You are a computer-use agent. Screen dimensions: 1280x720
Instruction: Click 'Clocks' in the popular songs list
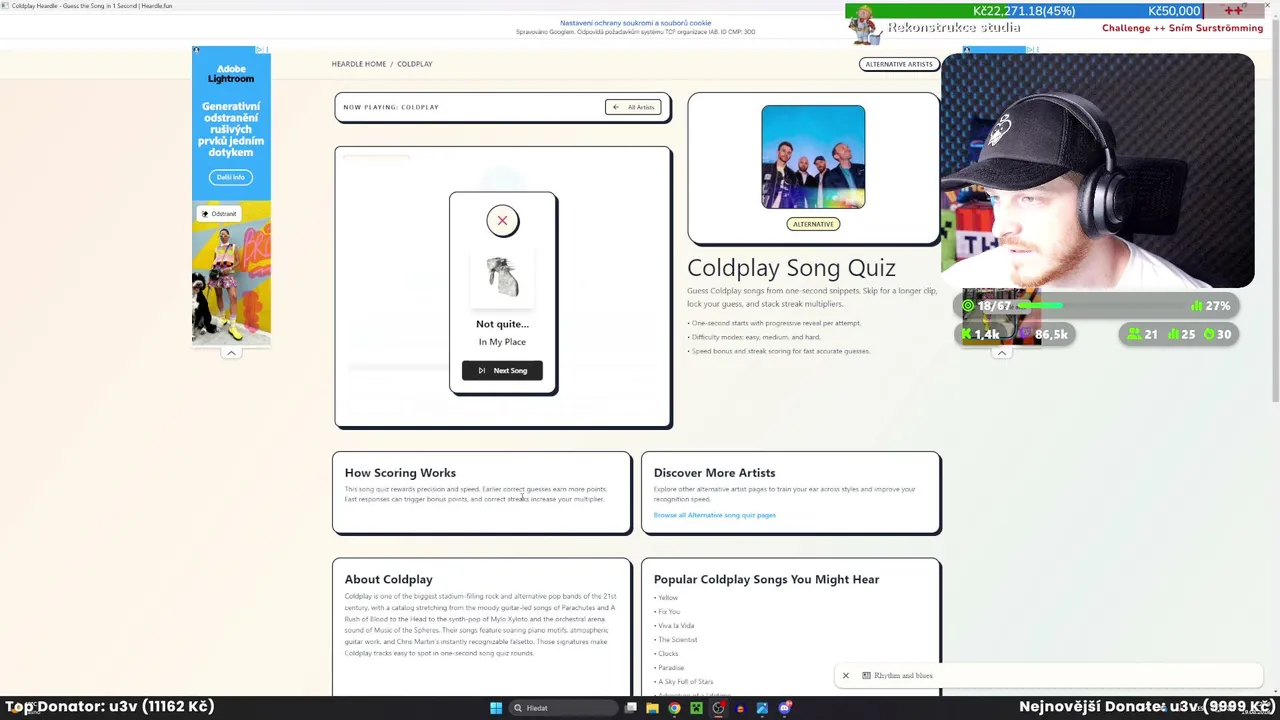668,654
